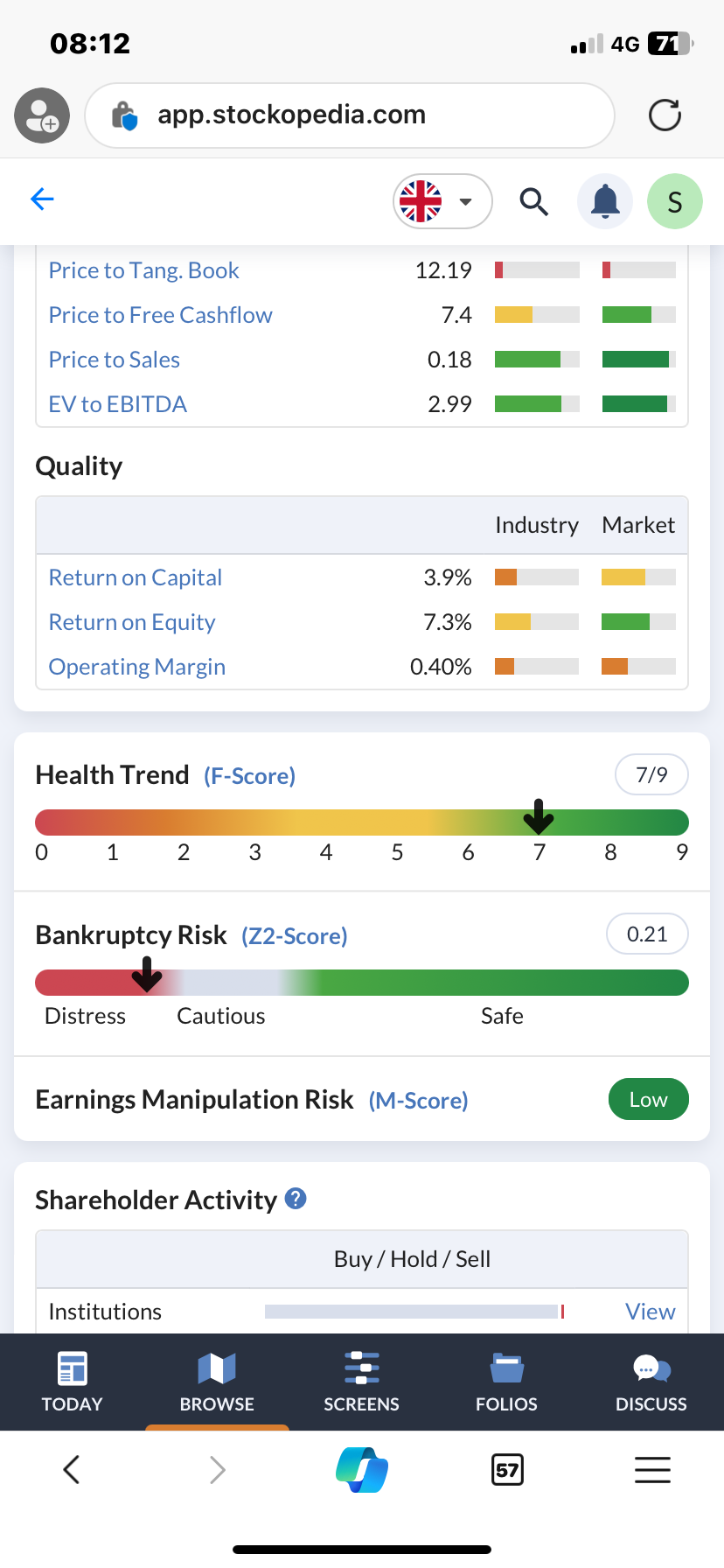Viewport: 724px width, 1568px height.
Task: Open the green S profile avatar
Action: [675, 201]
